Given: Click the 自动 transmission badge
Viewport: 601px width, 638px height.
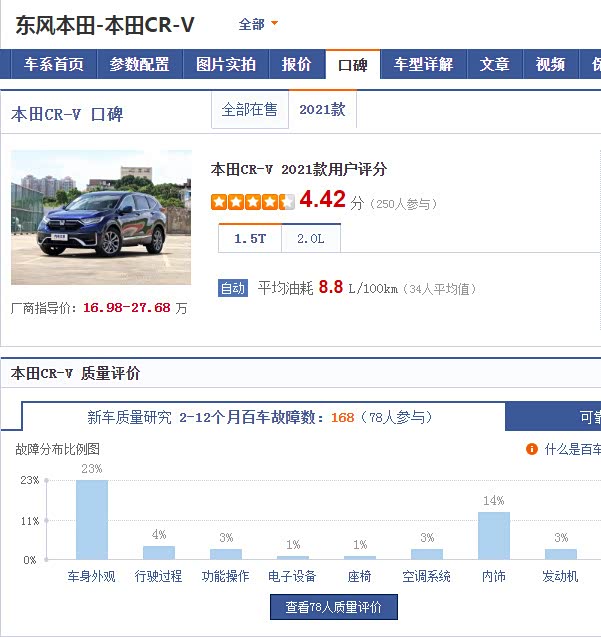Looking at the screenshot, I should pos(233,288).
